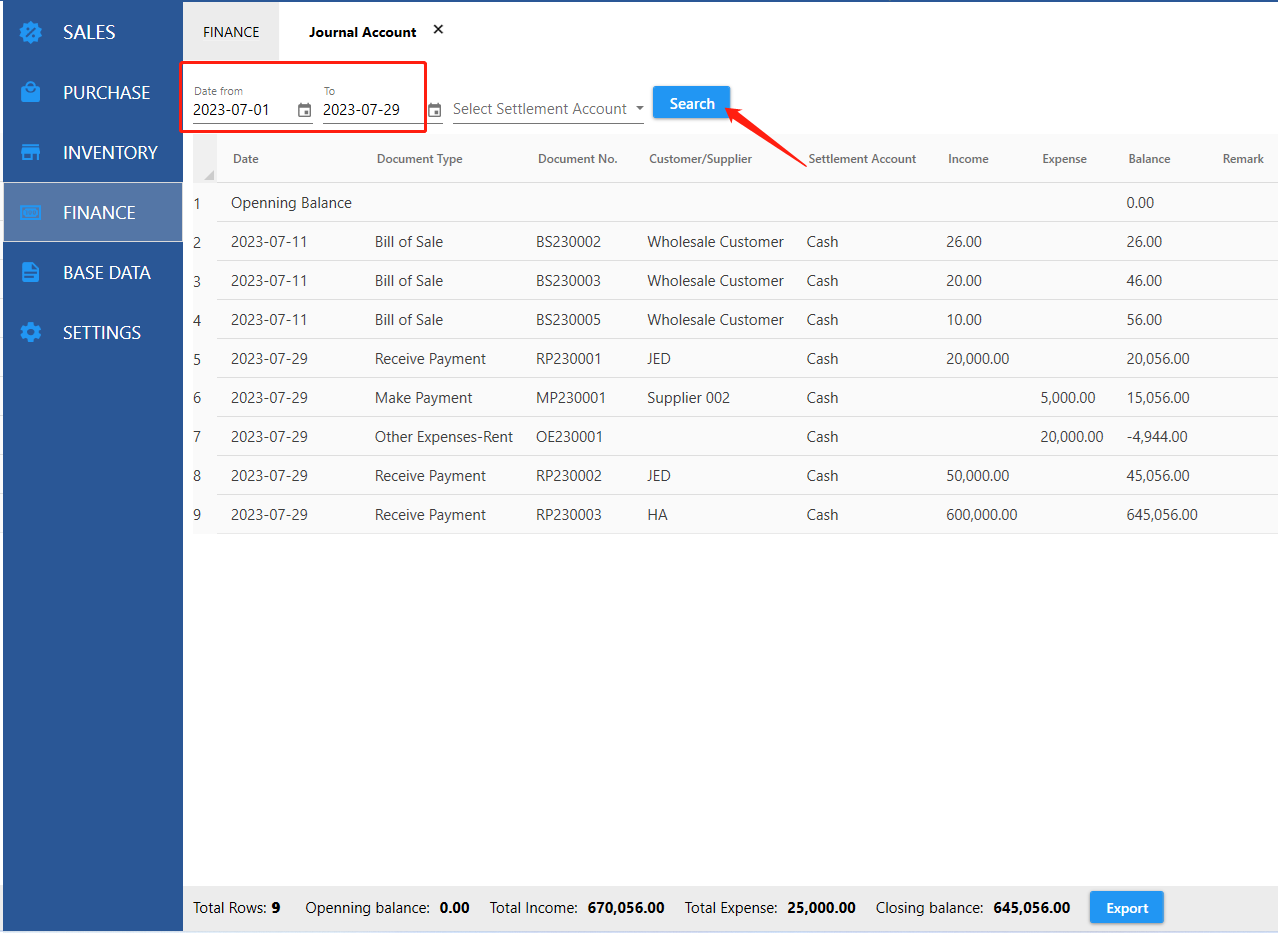
Task: Click the Inventory store icon
Action: pyautogui.click(x=31, y=152)
